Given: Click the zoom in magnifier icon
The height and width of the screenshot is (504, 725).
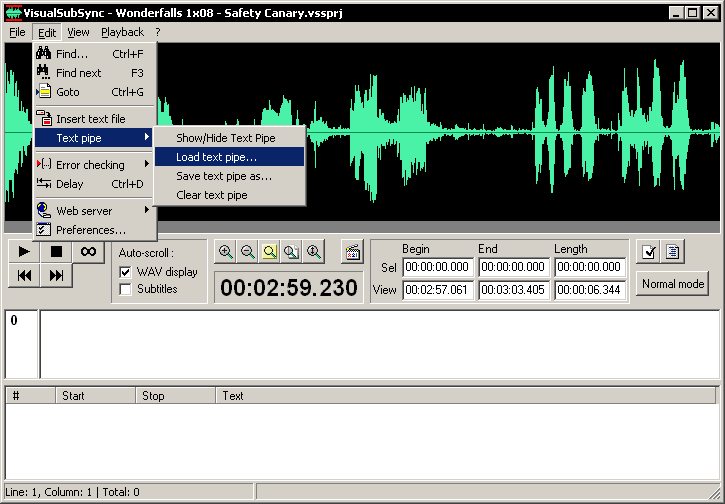Looking at the screenshot, I should click(x=226, y=252).
